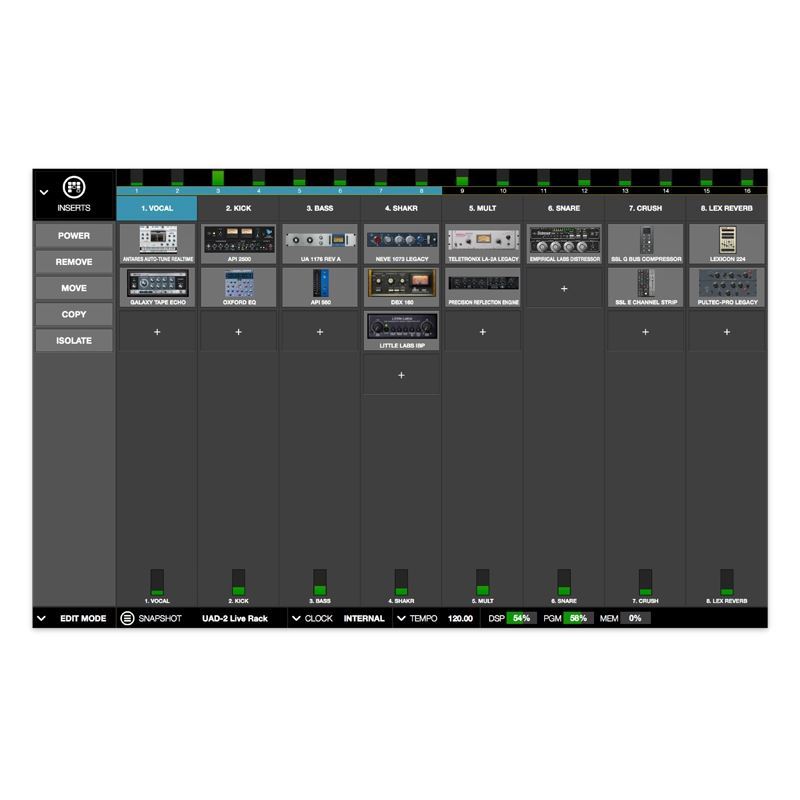Add a plugin to the Mult channel

click(x=483, y=332)
